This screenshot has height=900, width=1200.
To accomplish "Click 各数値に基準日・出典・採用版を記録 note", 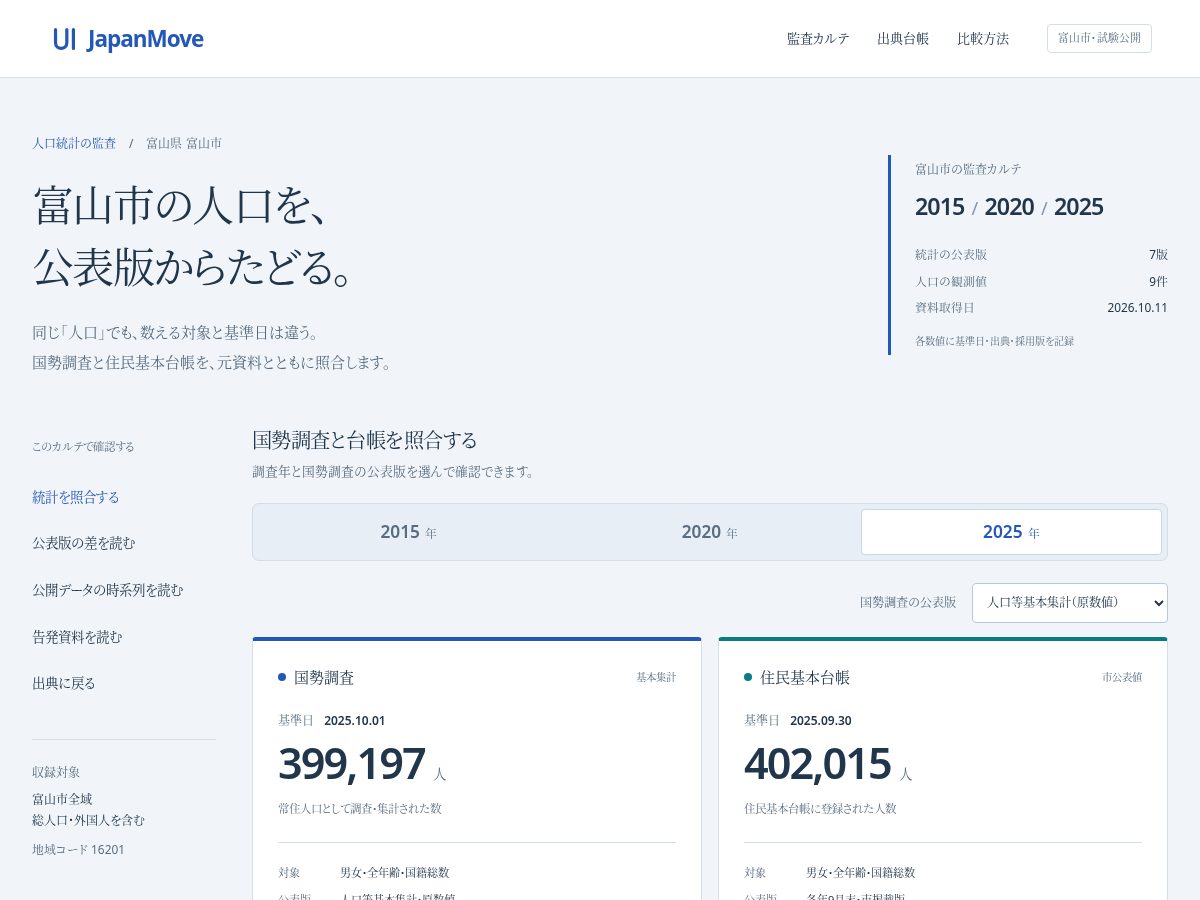I will click(994, 341).
